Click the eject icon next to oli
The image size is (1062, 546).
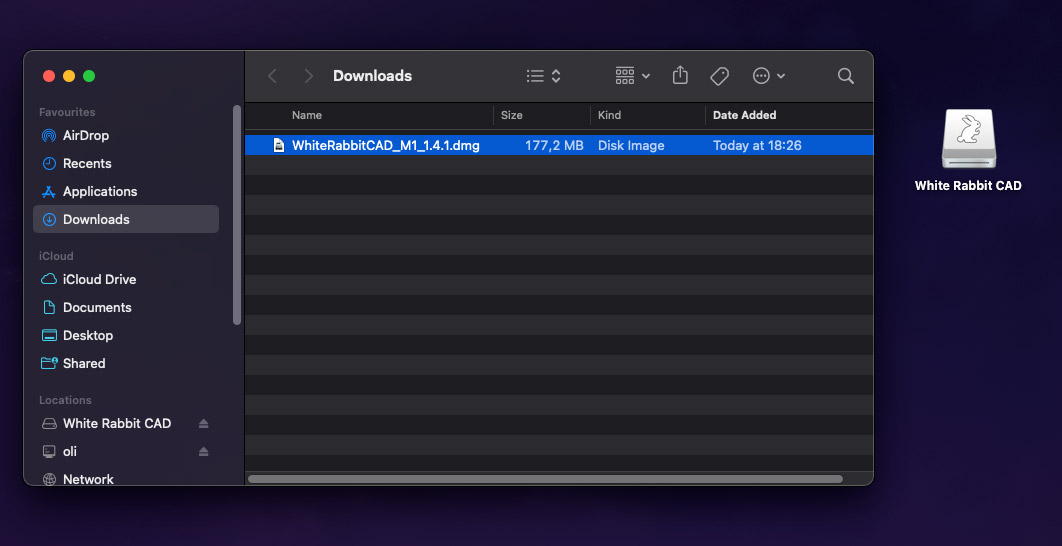204,451
